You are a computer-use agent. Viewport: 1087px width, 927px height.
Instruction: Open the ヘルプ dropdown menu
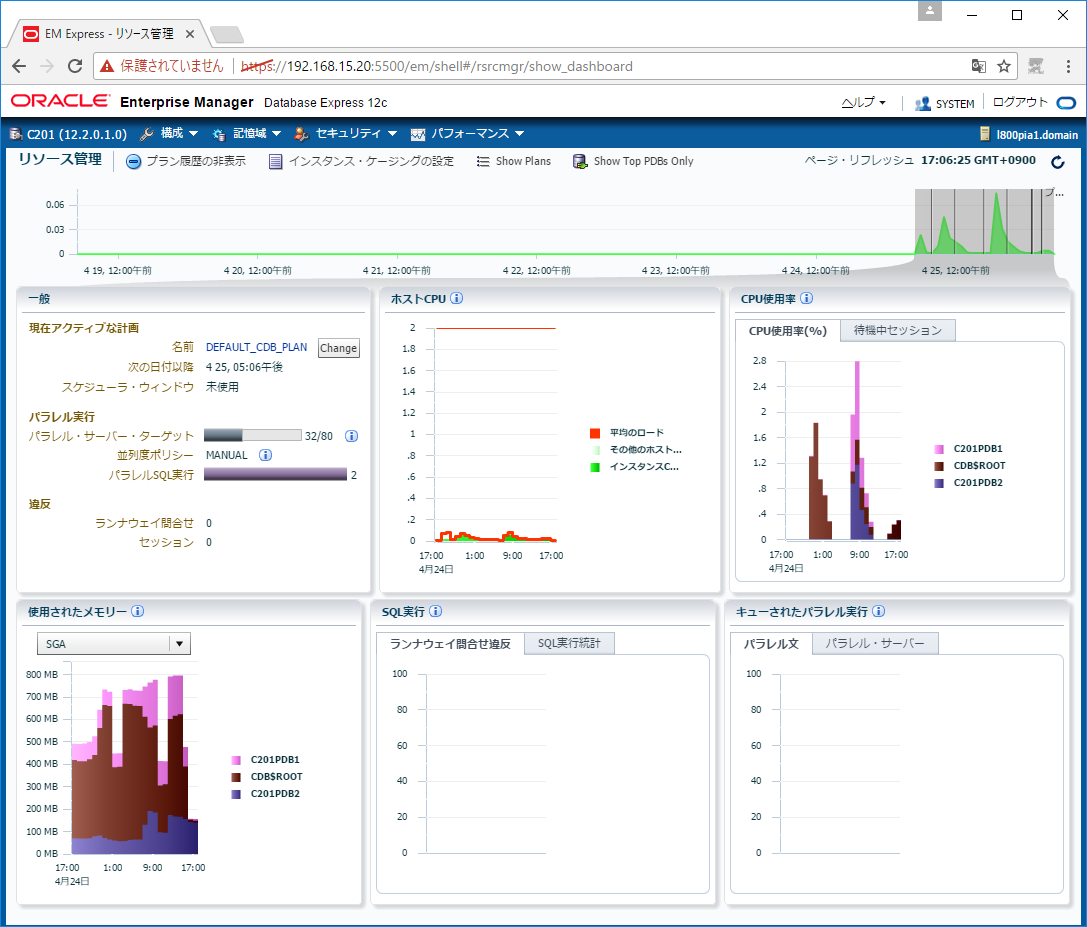[865, 103]
